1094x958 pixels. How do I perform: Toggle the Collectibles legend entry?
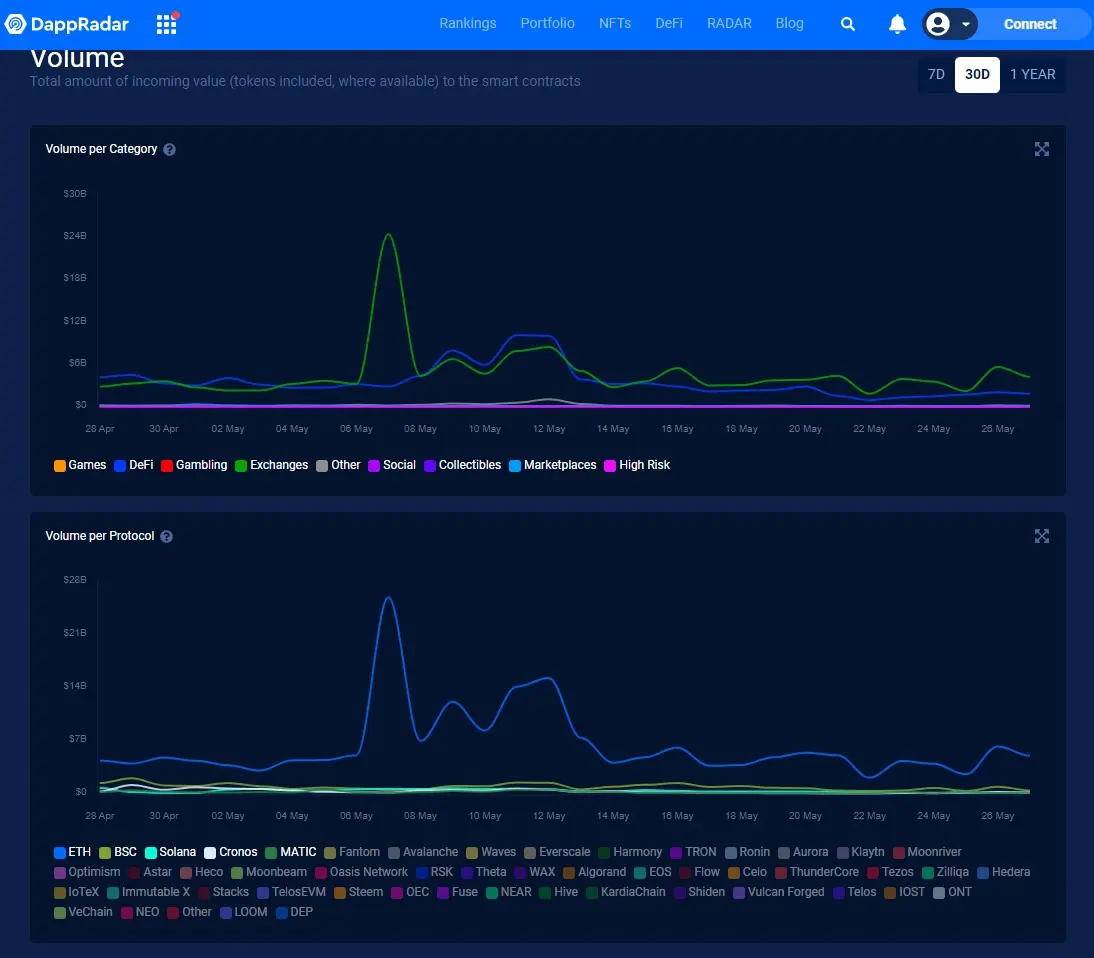(463, 465)
